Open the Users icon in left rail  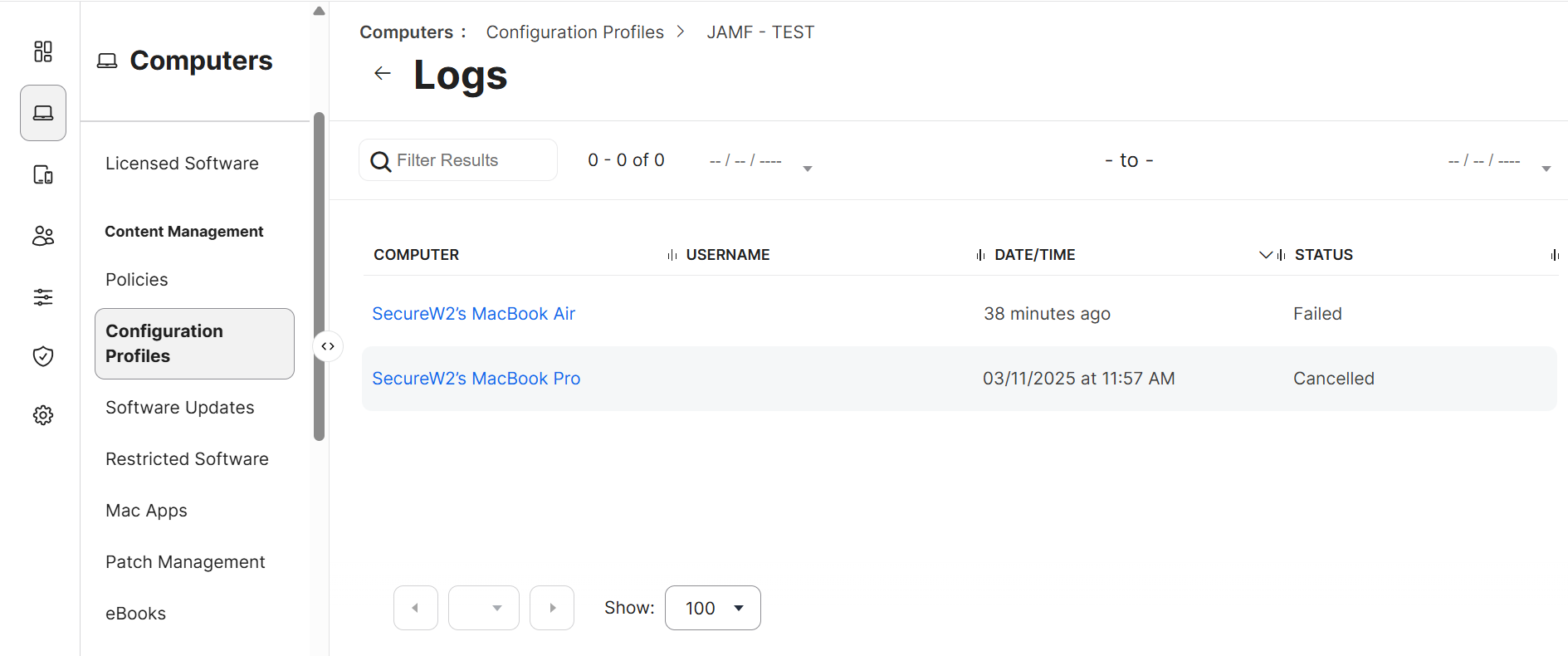coord(43,237)
